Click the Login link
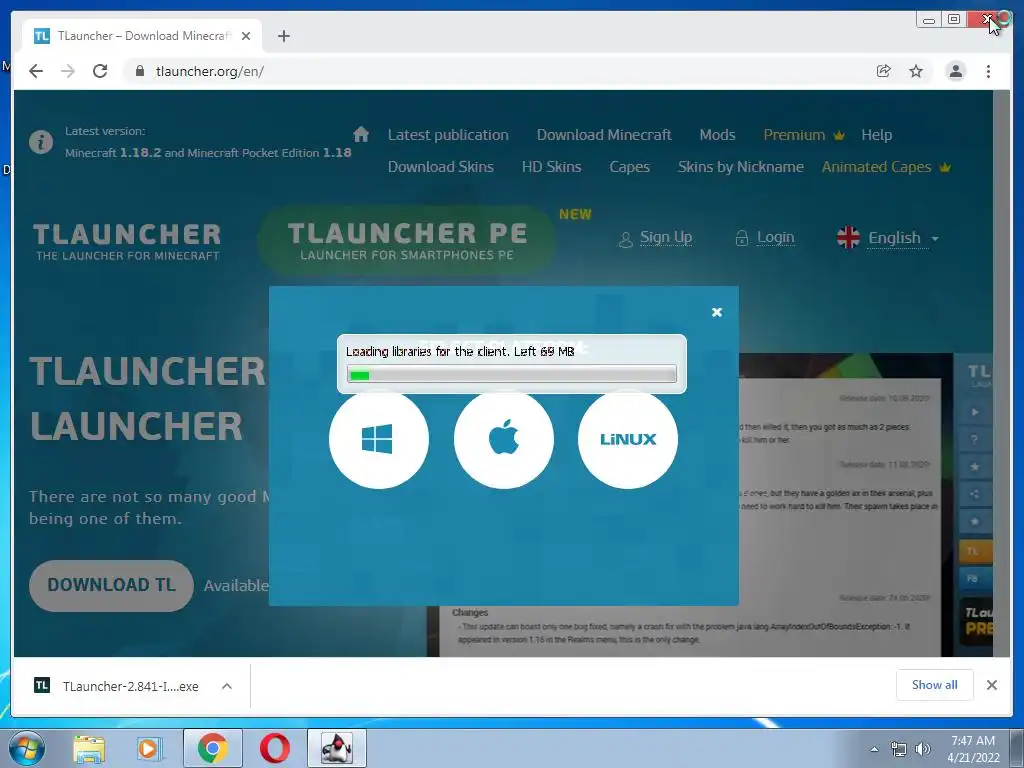This screenshot has height=768, width=1024. coord(765,238)
